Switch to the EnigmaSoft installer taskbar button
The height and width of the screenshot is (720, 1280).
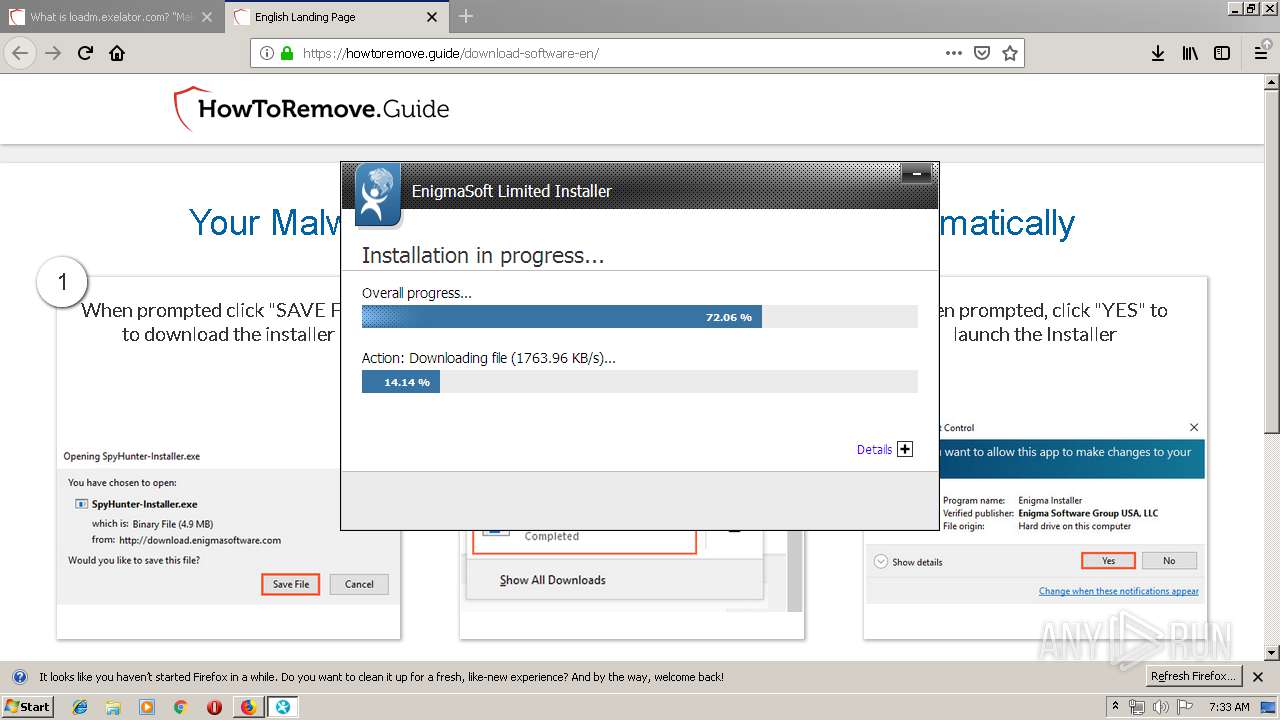pyautogui.click(x=283, y=706)
